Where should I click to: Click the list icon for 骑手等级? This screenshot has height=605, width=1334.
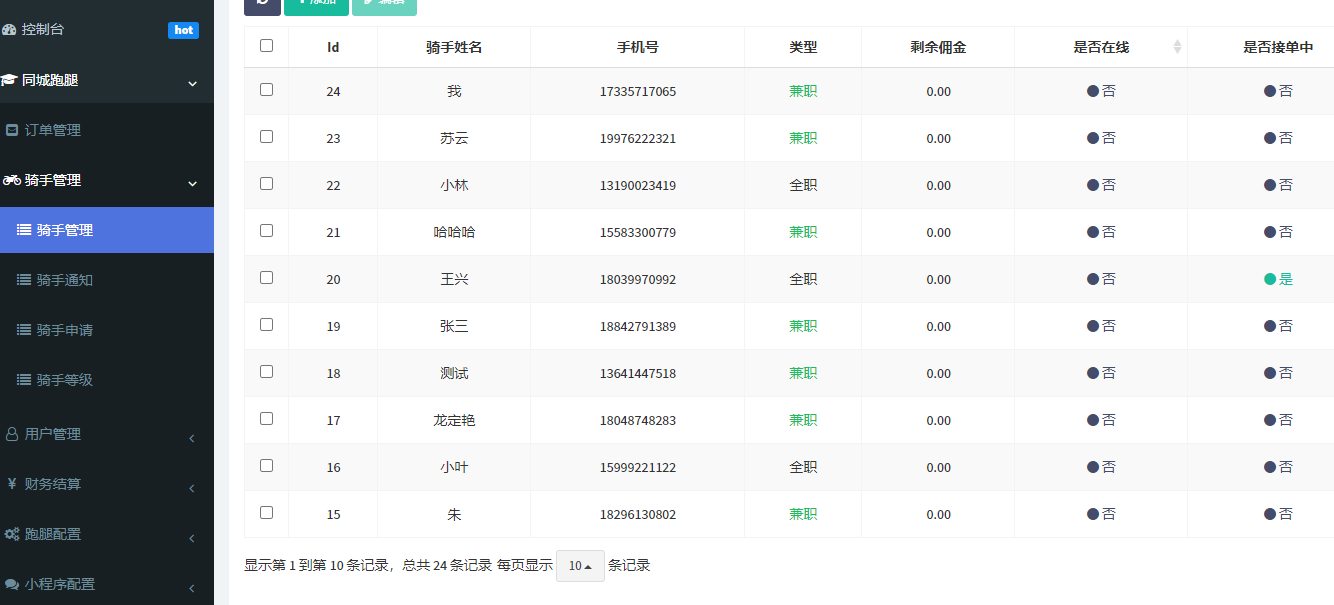pos(24,380)
